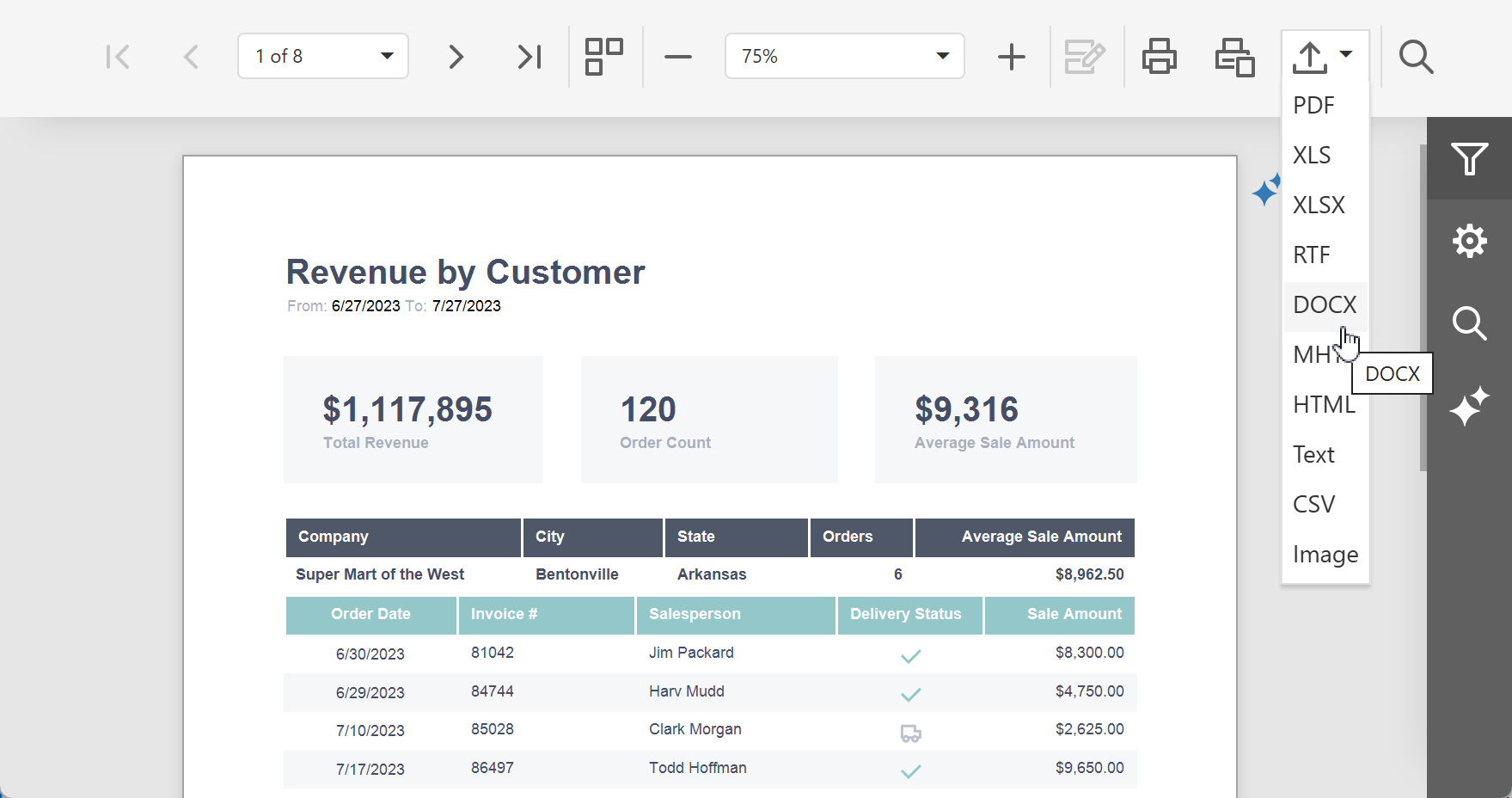Viewport: 1512px width, 798px height.
Task: Go to the previous page
Action: click(191, 57)
